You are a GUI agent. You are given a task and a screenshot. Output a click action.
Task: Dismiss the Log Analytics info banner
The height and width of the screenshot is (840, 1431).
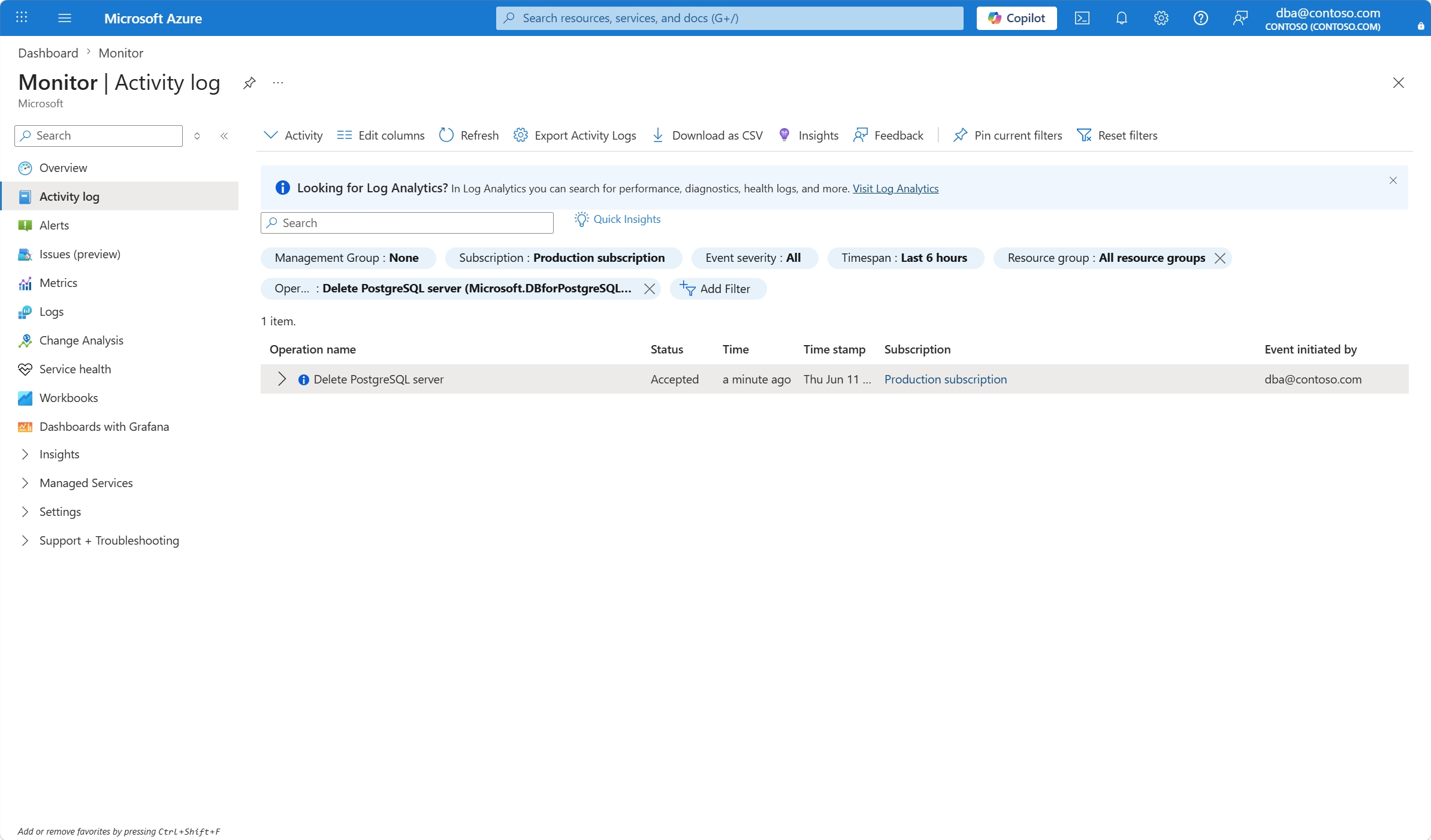pos(1393,180)
